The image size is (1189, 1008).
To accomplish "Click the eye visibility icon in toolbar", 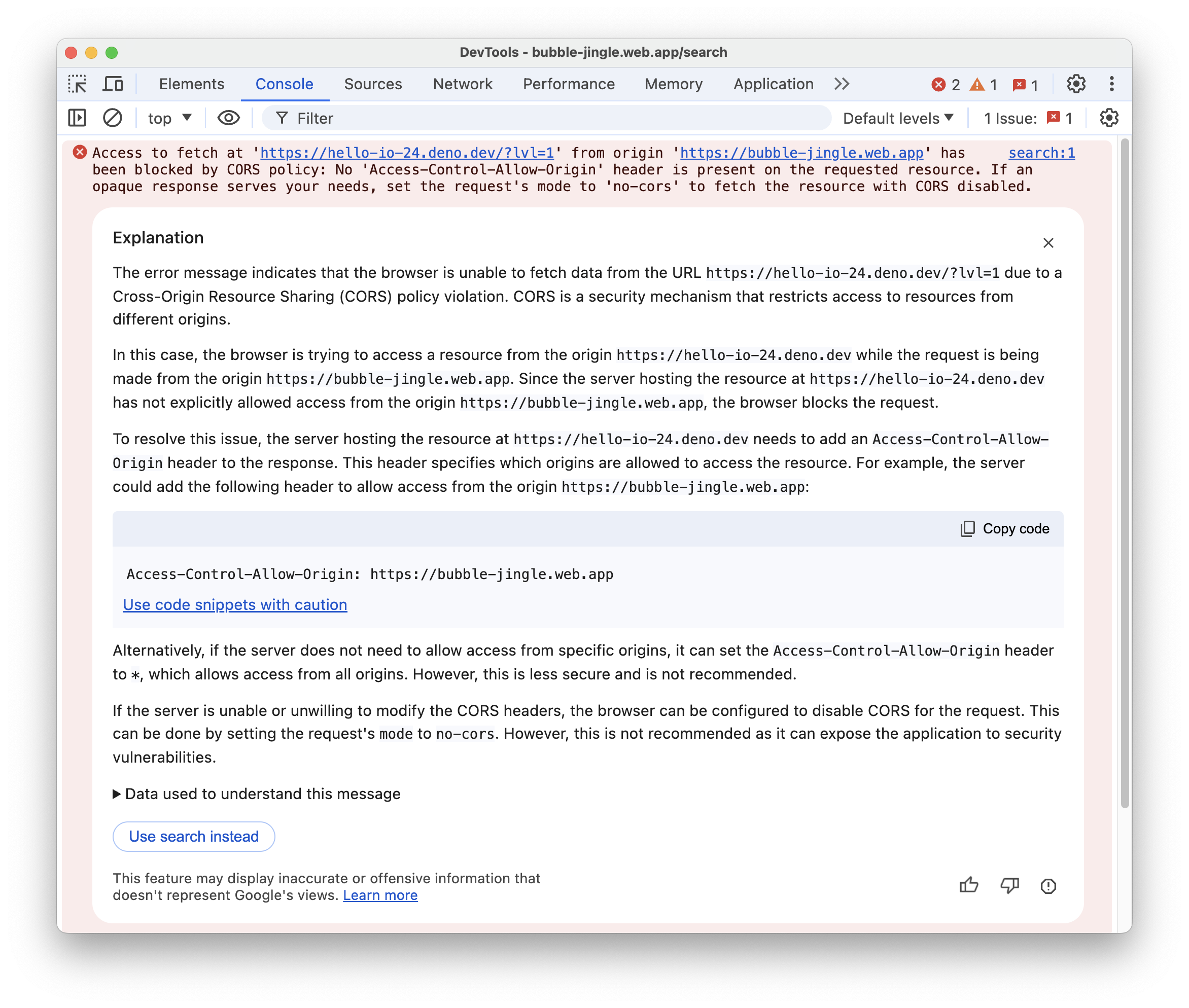I will coord(227,119).
